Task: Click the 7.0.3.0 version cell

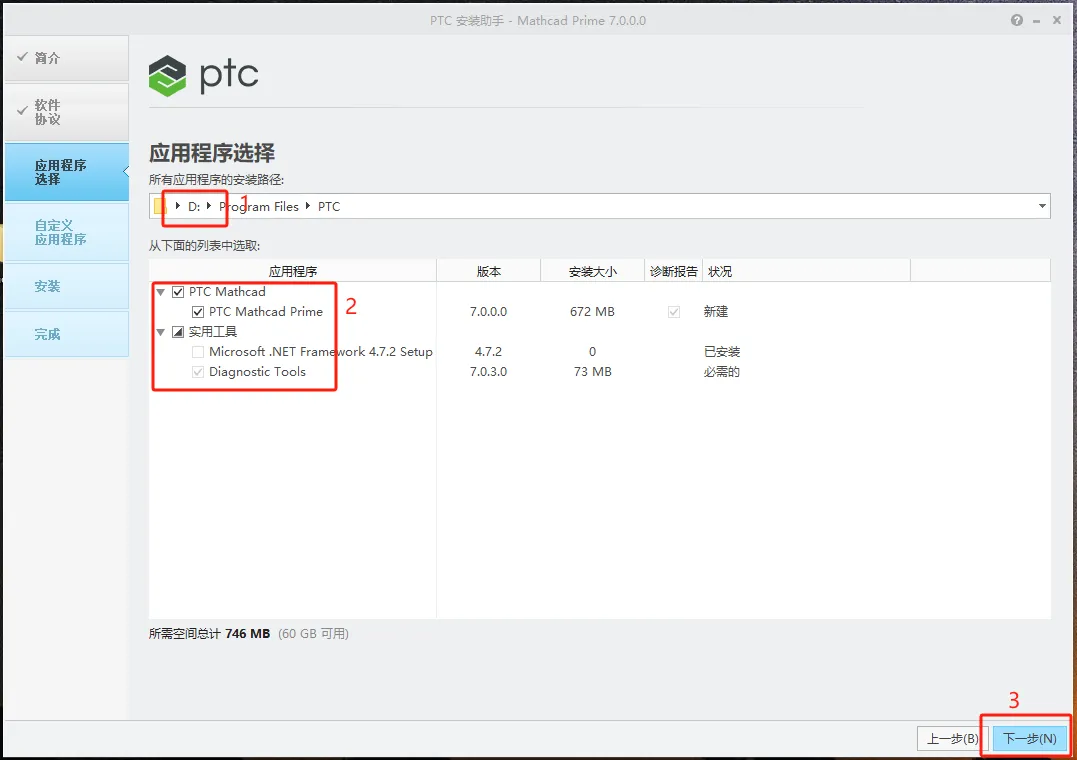Action: (488, 372)
